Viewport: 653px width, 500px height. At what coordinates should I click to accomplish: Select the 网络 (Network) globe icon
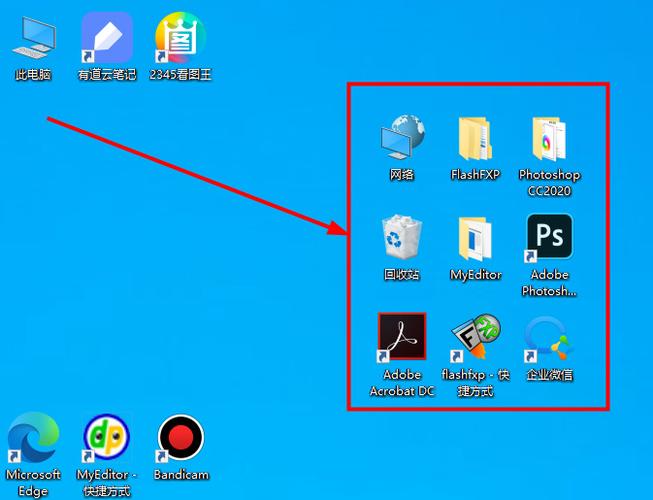pyautogui.click(x=402, y=138)
